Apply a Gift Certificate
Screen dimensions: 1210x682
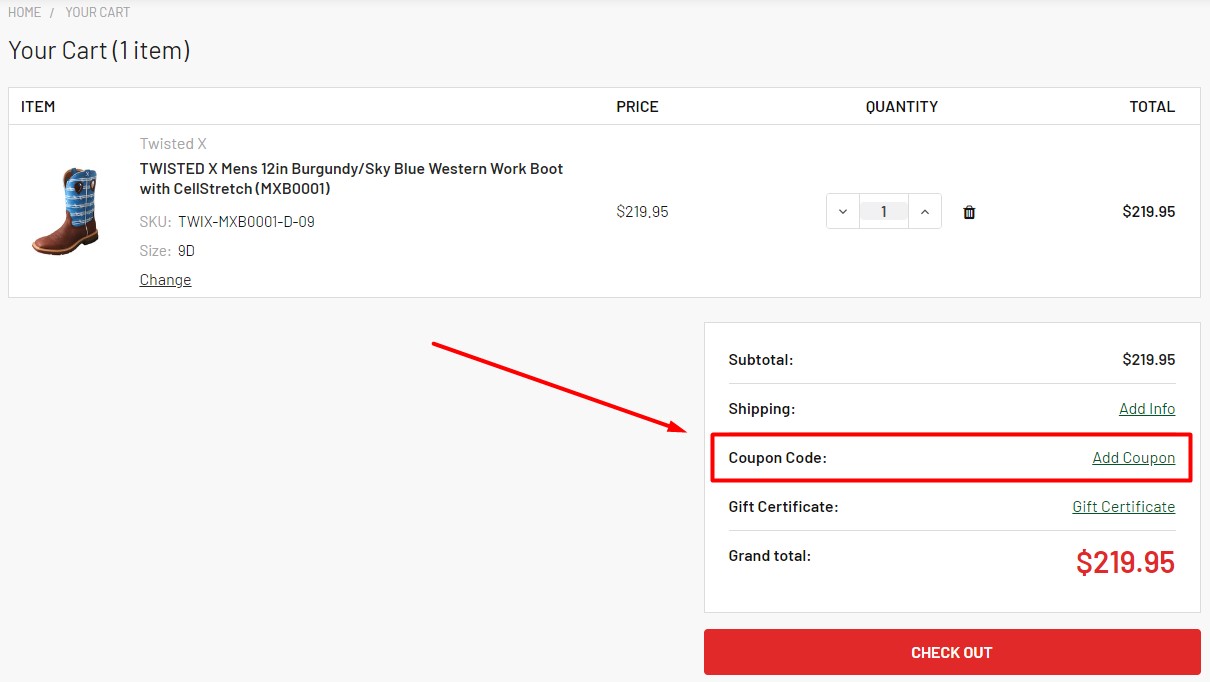1123,506
